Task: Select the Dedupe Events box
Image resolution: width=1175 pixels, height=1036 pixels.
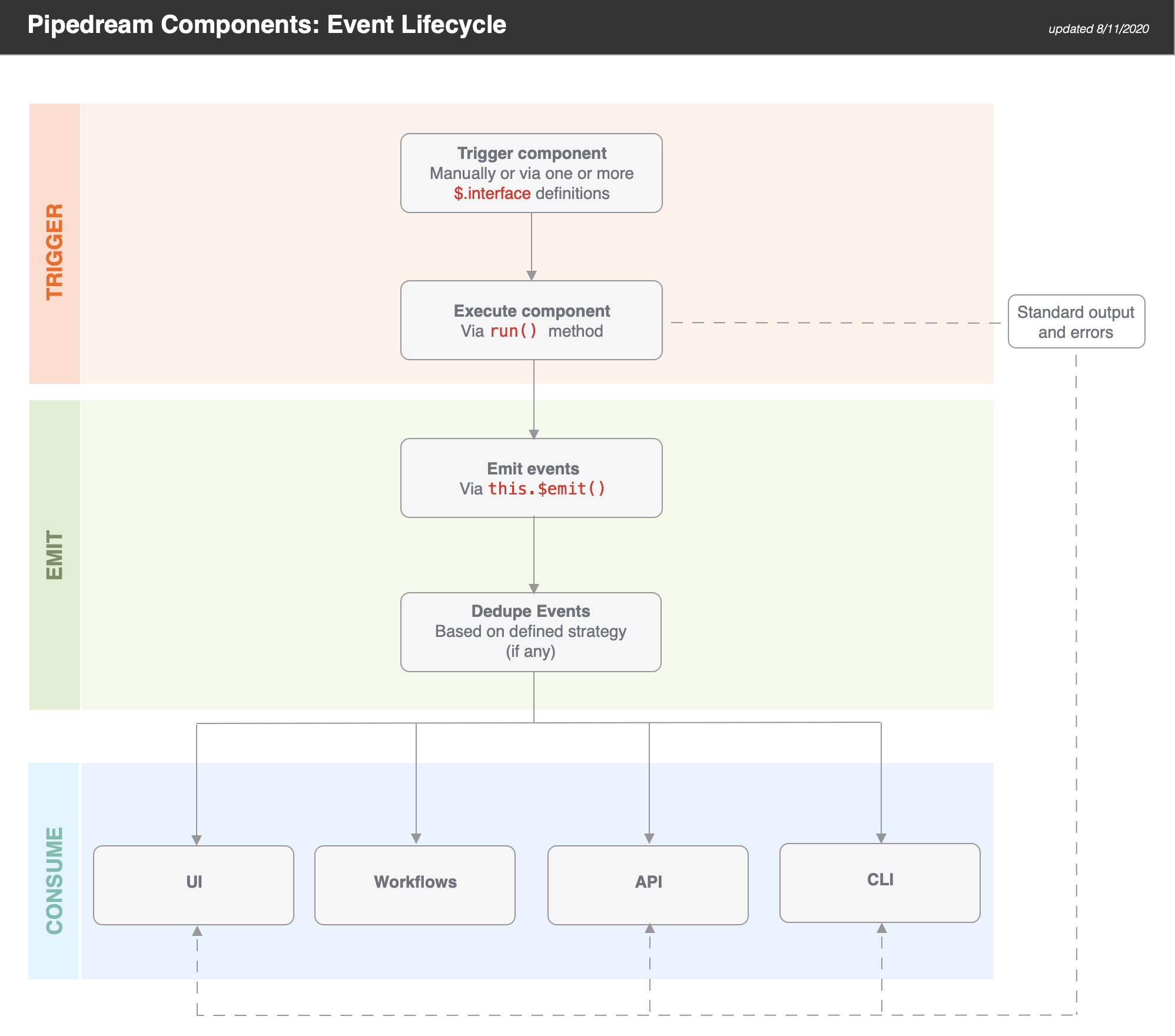Action: (530, 632)
